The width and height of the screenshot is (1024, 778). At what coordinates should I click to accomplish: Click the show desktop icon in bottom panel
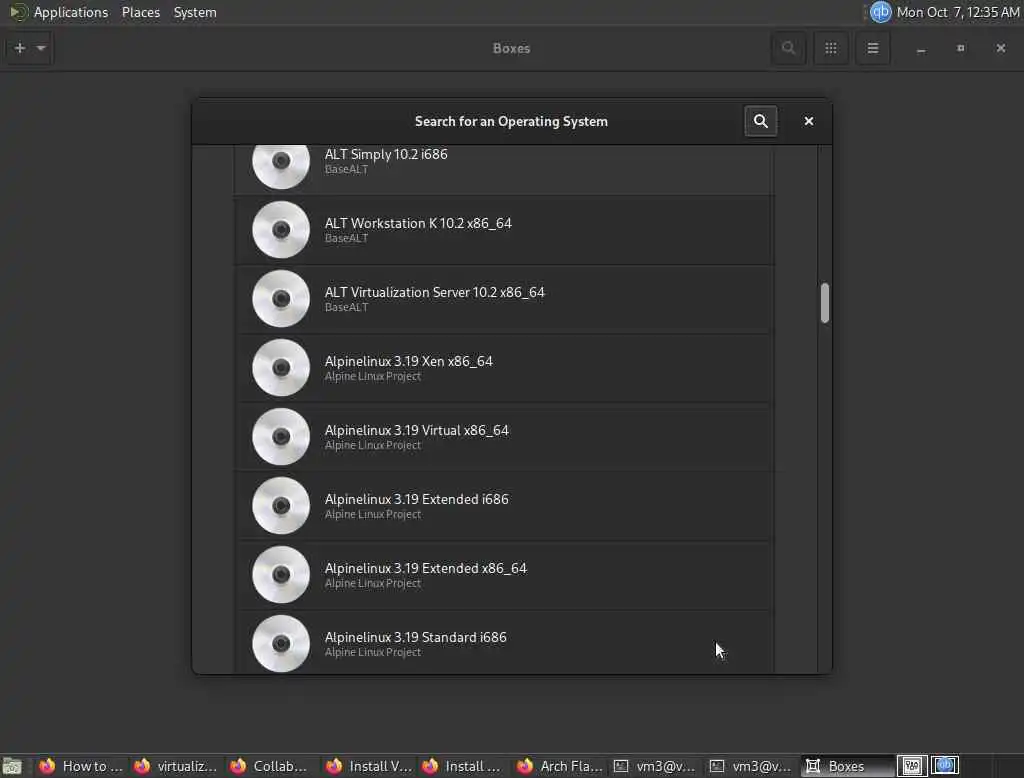point(12,766)
